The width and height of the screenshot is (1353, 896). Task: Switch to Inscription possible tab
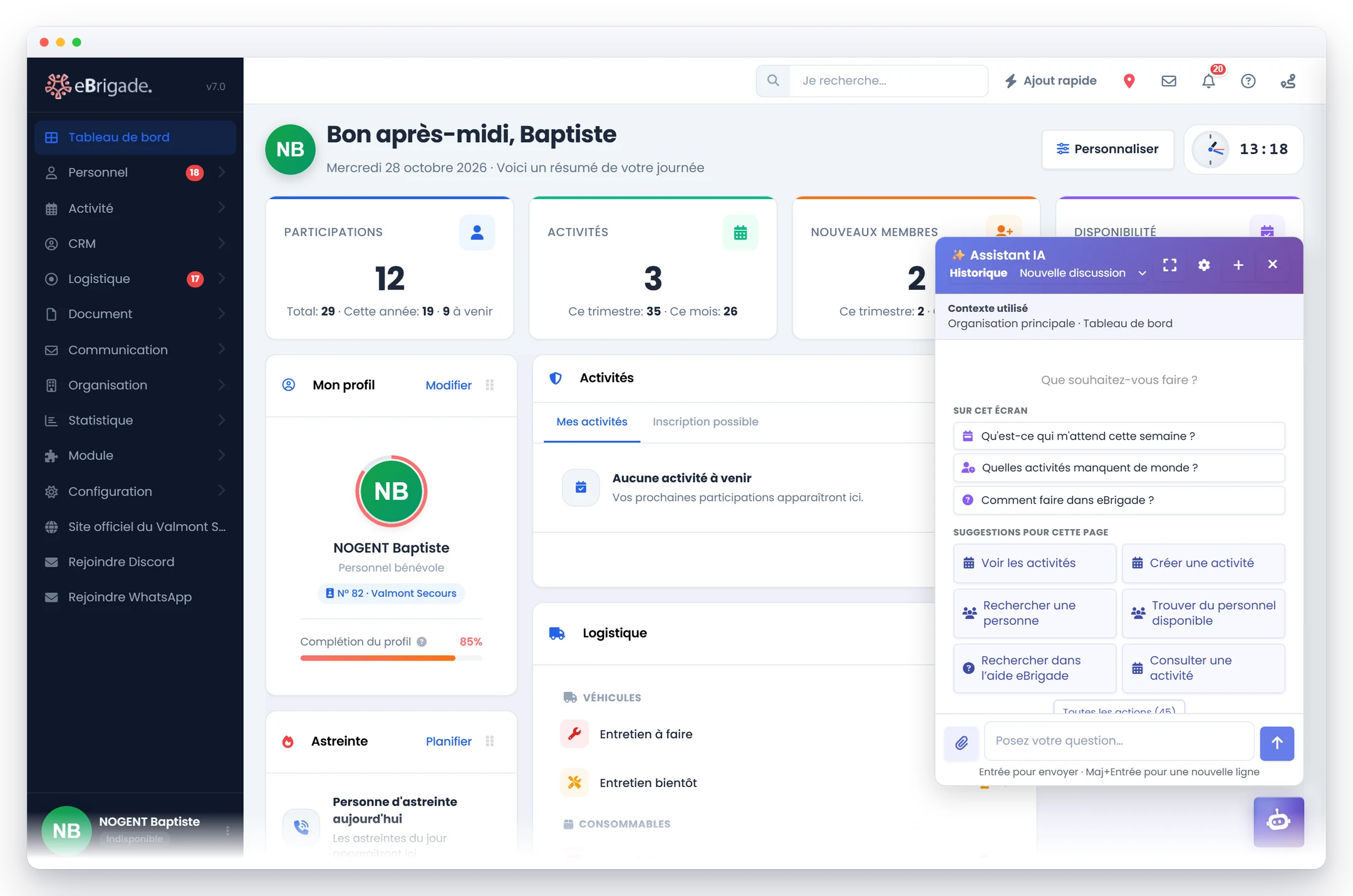705,422
